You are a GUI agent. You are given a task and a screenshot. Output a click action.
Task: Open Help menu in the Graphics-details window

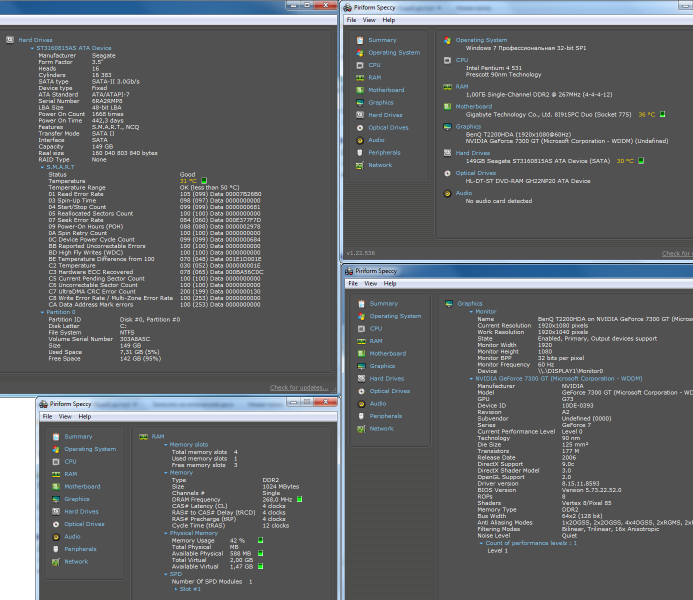(390, 284)
